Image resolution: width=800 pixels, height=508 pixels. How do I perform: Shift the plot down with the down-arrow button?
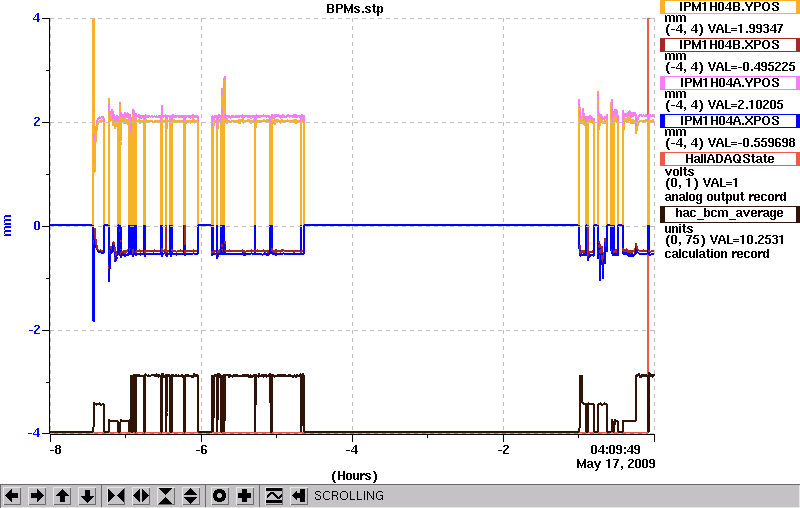click(x=87, y=496)
